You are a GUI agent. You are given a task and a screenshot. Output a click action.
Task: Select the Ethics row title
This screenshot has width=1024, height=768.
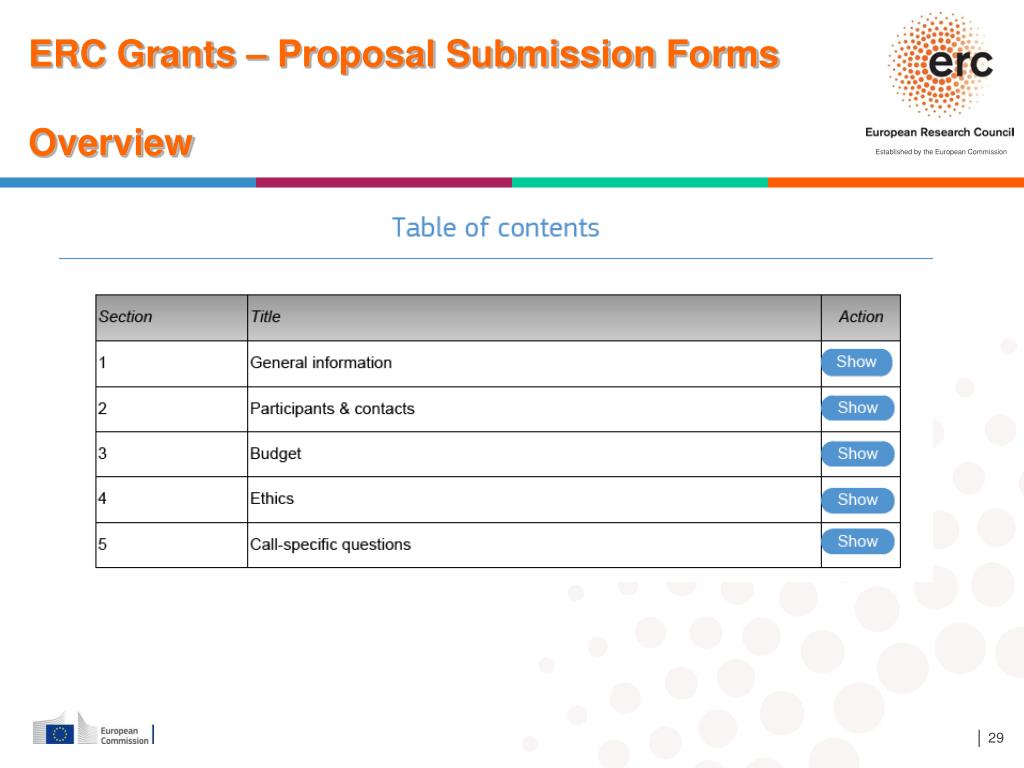pyautogui.click(x=272, y=498)
